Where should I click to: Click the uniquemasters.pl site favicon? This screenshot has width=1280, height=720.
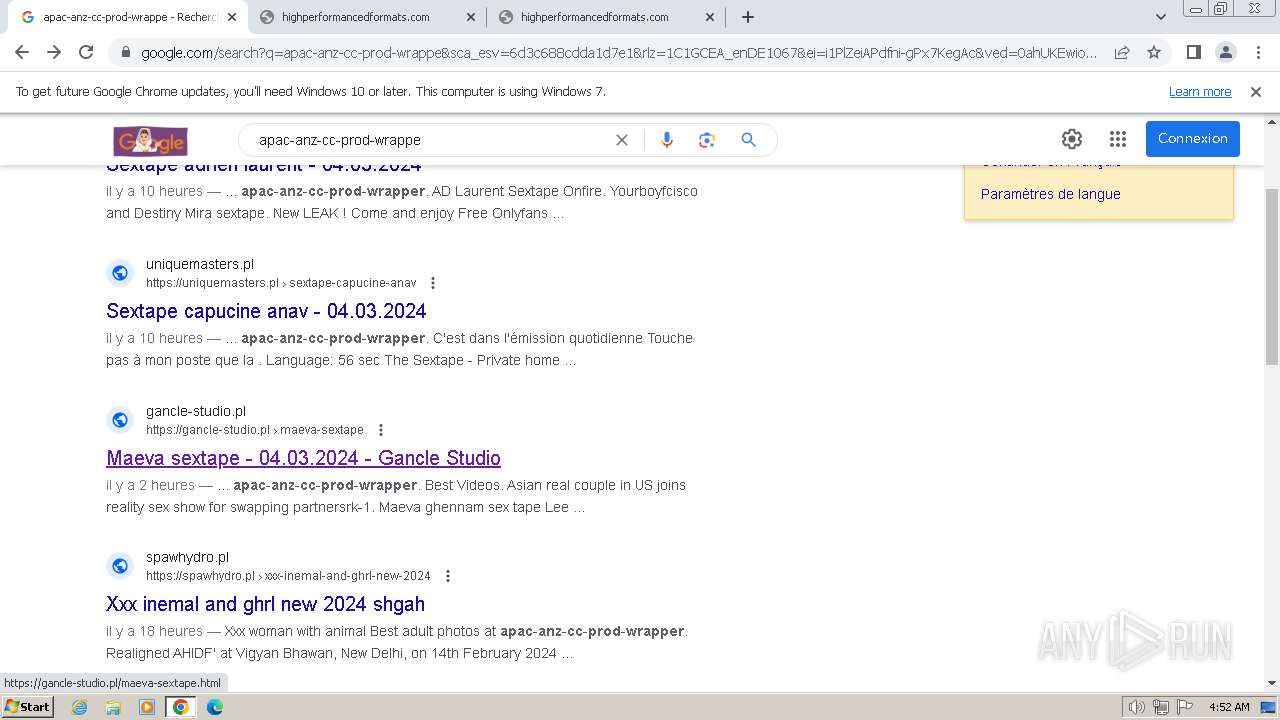pos(120,273)
